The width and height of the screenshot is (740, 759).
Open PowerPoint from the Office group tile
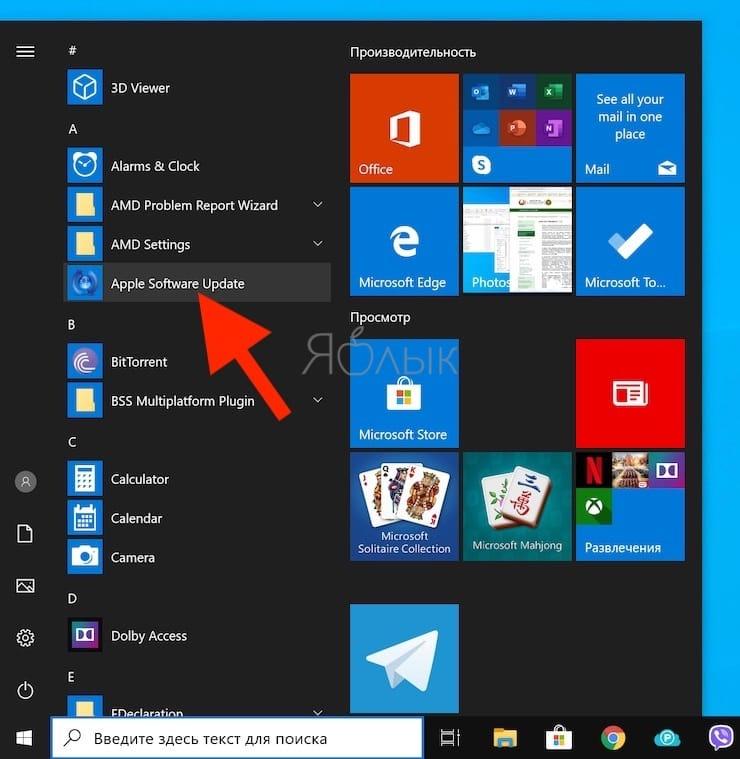(516, 128)
